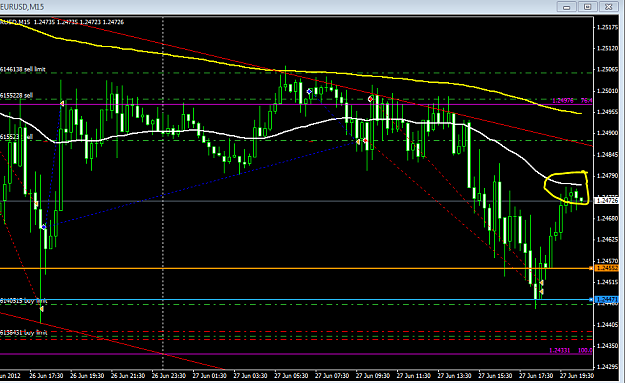Select the 6138431 buy limit order label
625x383 pixels.
pyautogui.click(x=24, y=332)
